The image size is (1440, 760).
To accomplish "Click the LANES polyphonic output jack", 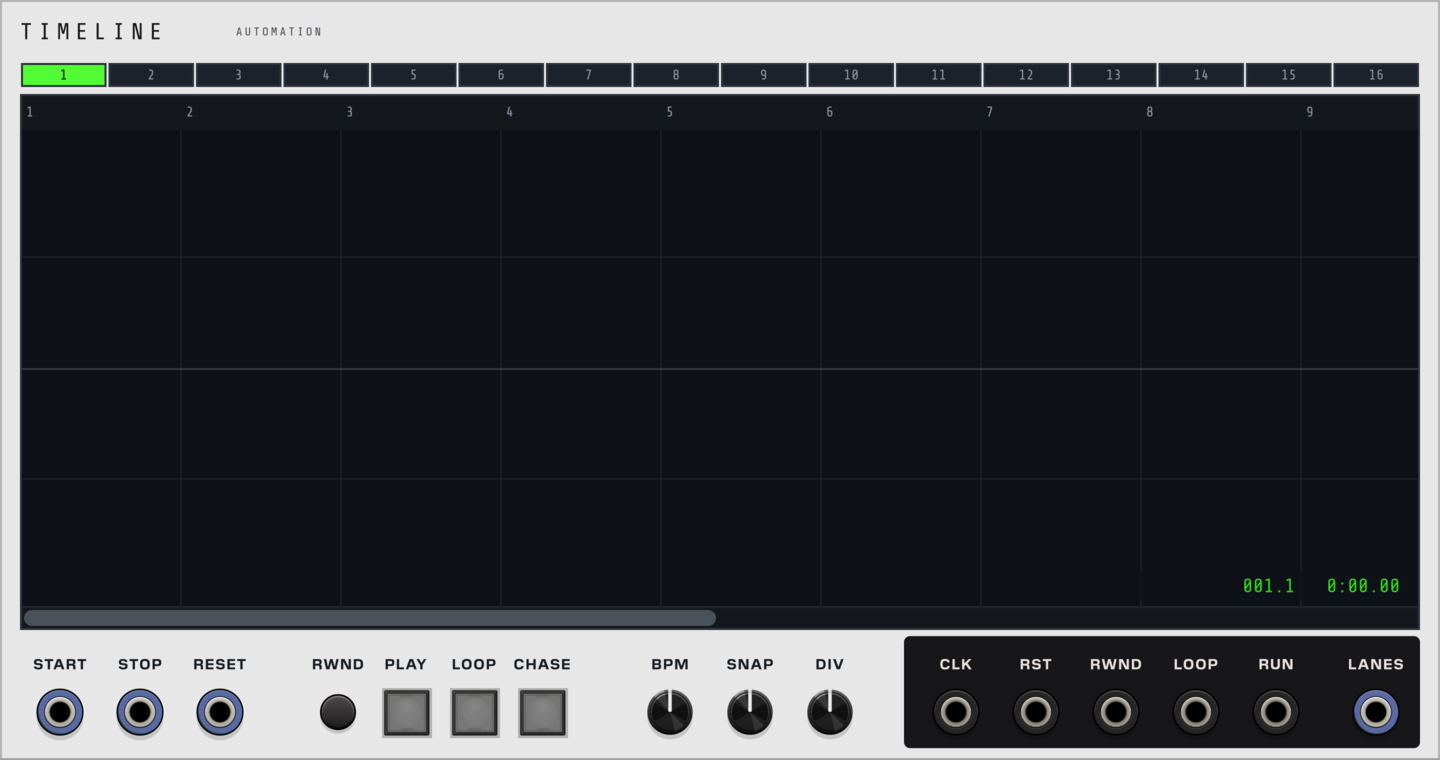I will coord(1376,713).
